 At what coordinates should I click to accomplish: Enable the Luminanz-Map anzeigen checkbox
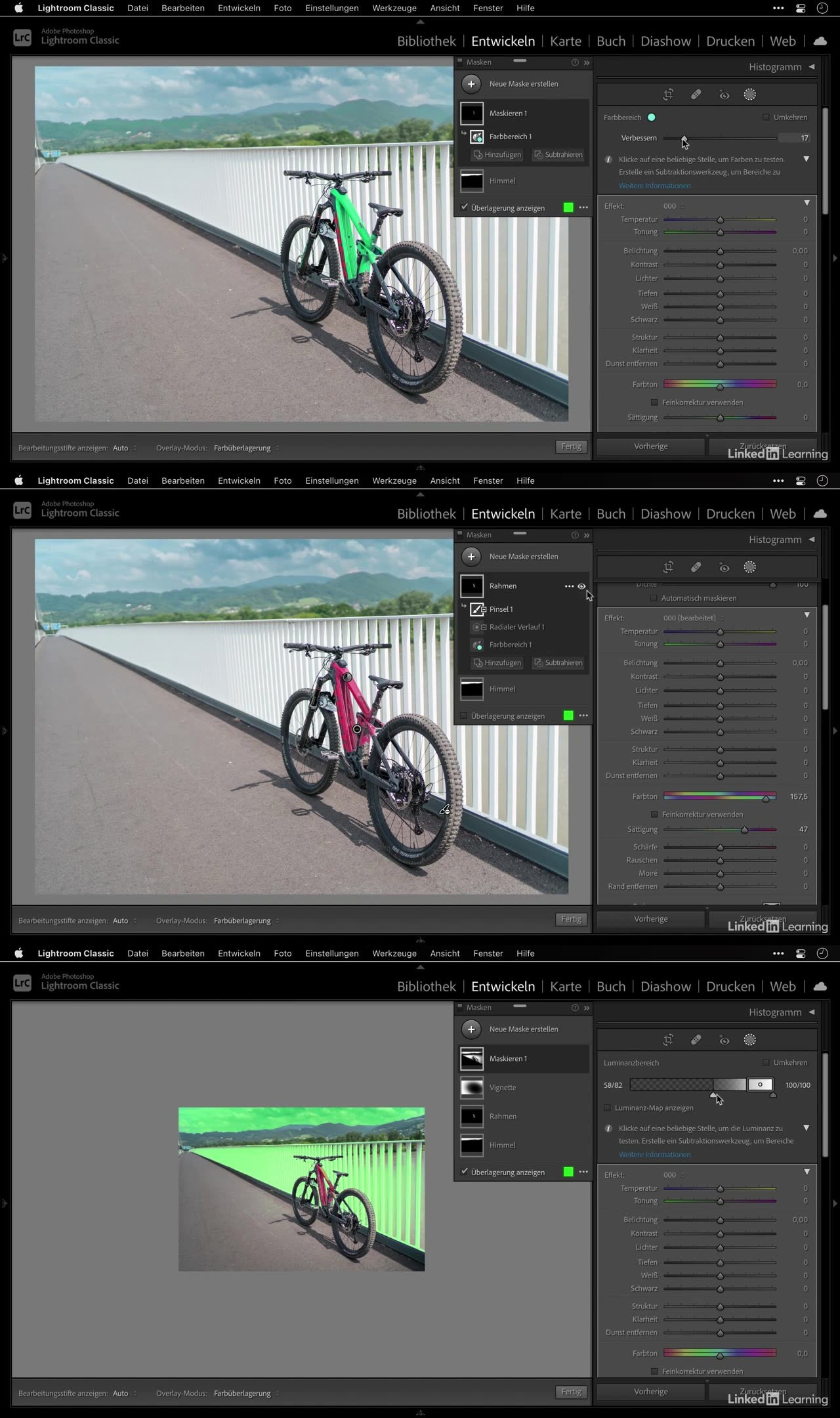click(608, 1108)
